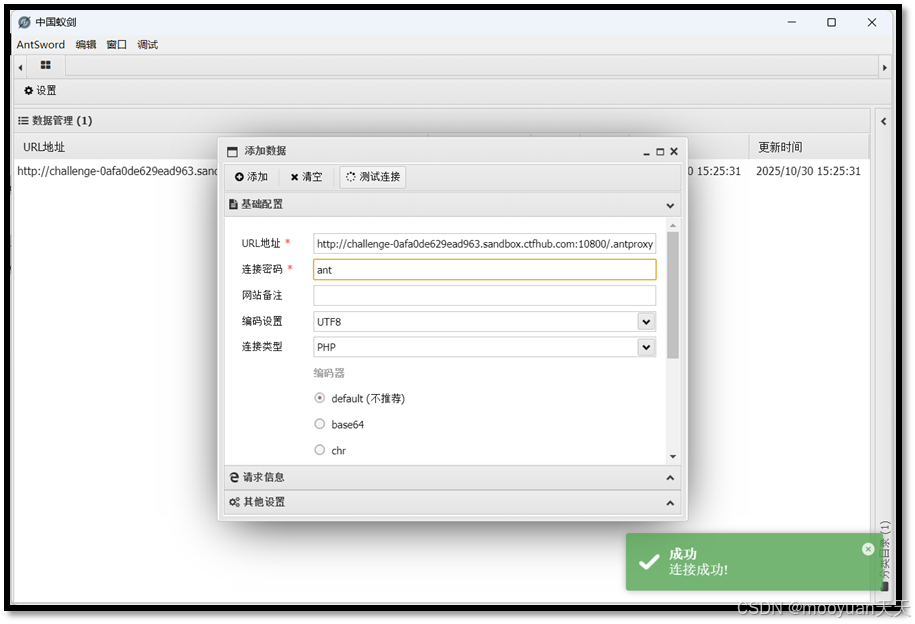Select the base64 encoder radio
Viewport: 915px width, 624px height.
point(320,424)
